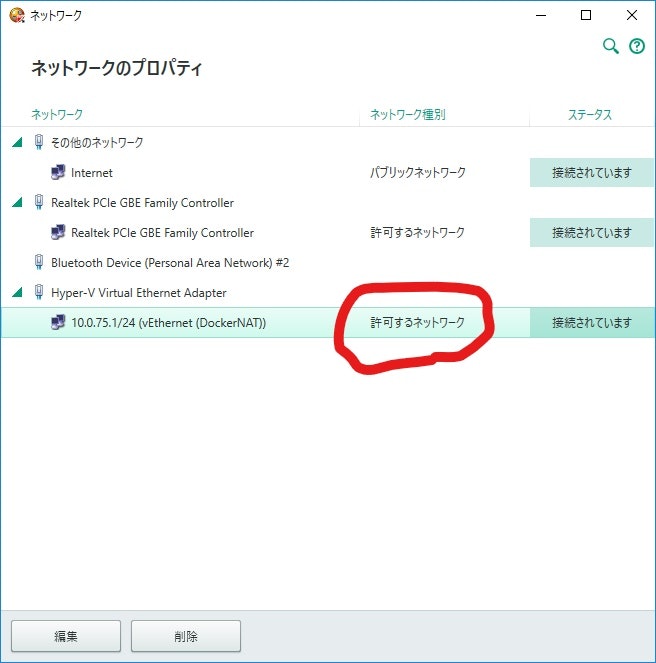Select the Hyper-V Virtual Ethernet Adapter group label
The width and height of the screenshot is (656, 663).
pos(139,293)
